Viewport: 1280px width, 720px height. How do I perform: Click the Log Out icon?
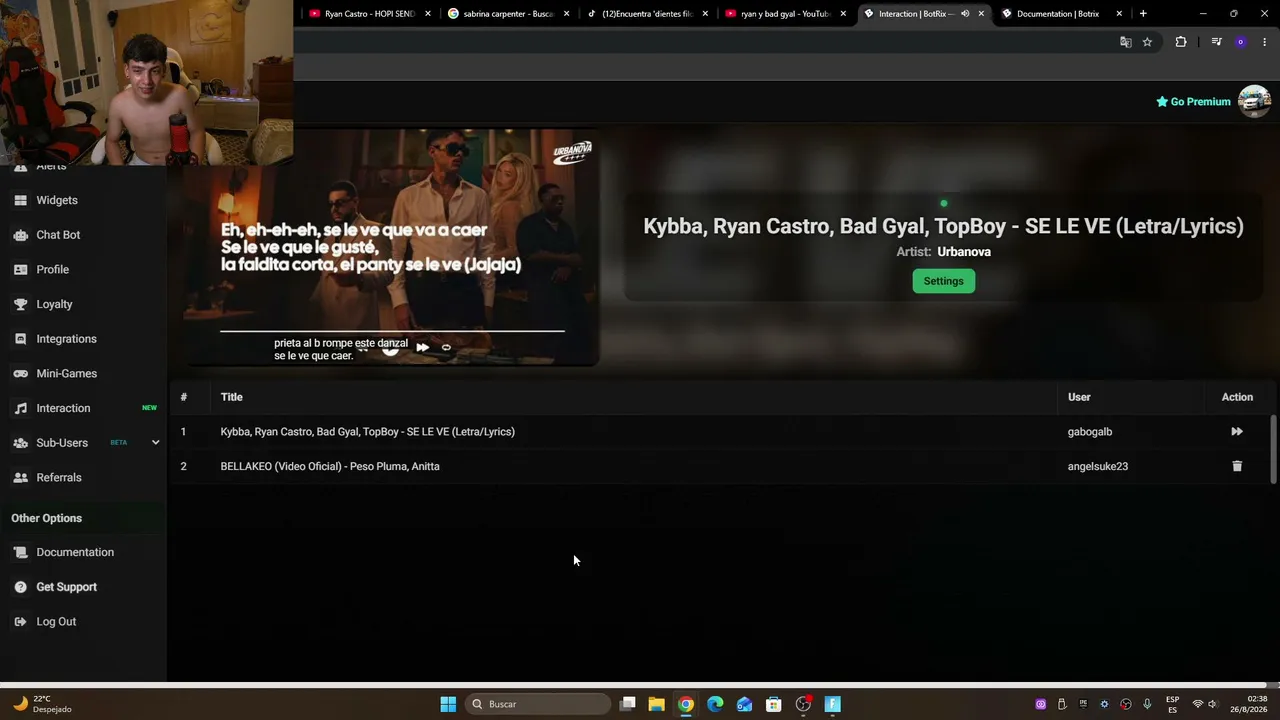click(x=20, y=622)
